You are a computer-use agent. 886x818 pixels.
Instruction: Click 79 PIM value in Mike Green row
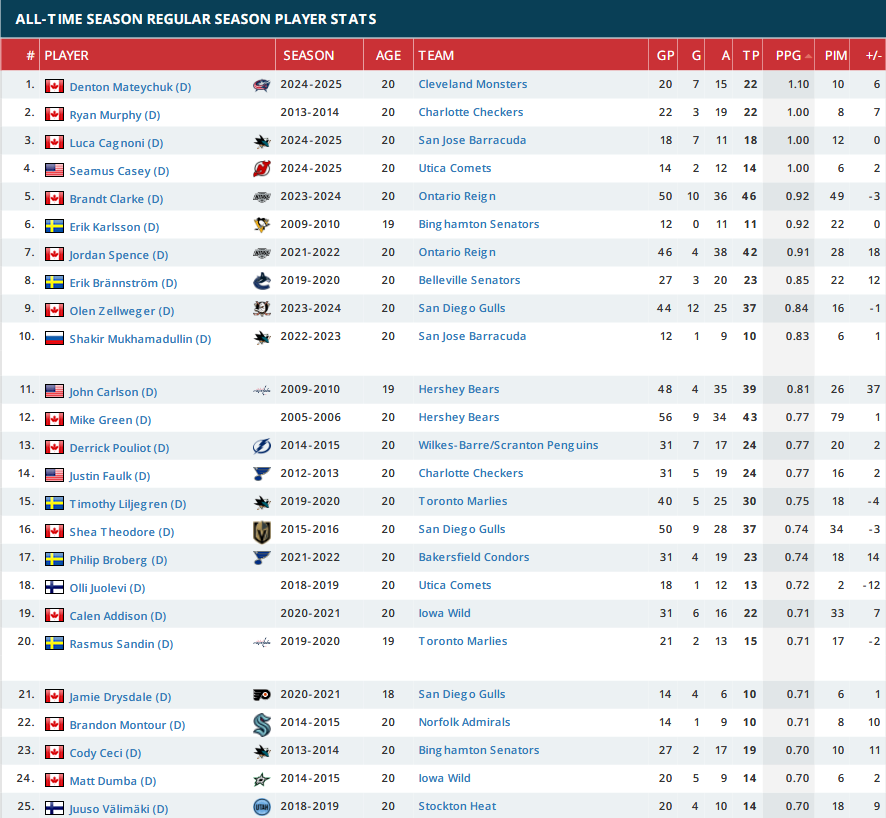837,417
